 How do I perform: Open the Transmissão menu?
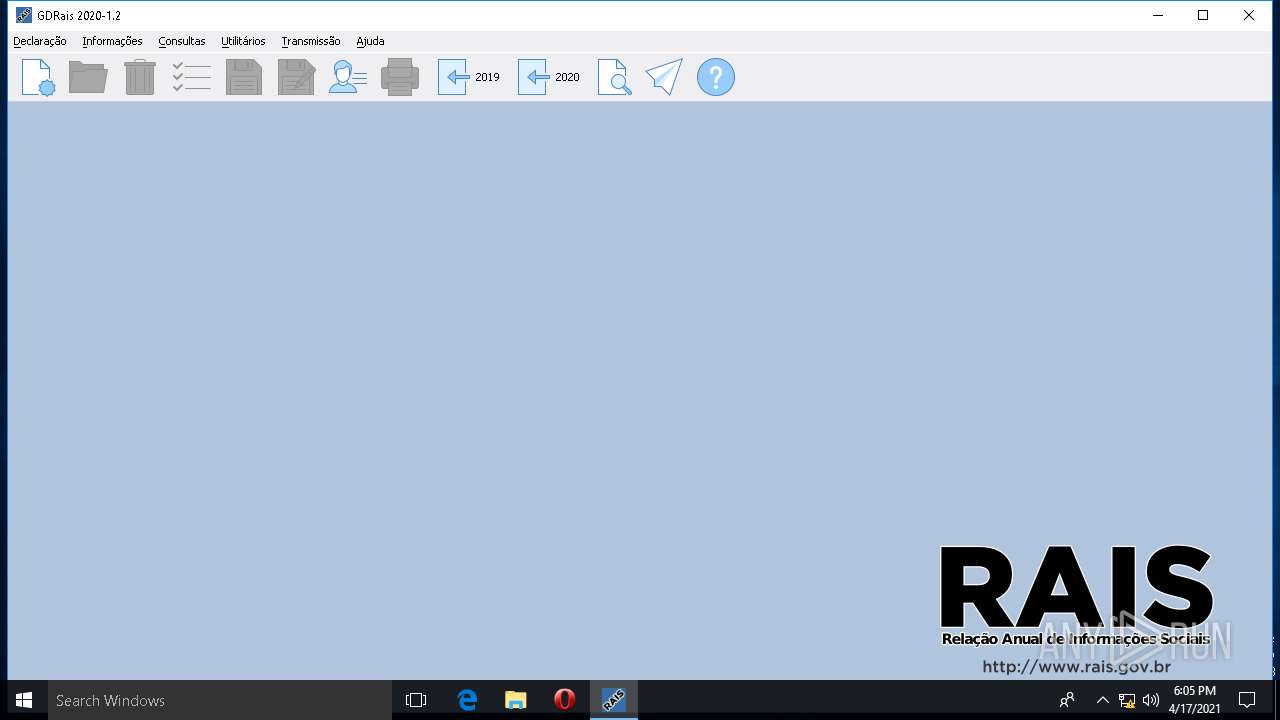(311, 41)
